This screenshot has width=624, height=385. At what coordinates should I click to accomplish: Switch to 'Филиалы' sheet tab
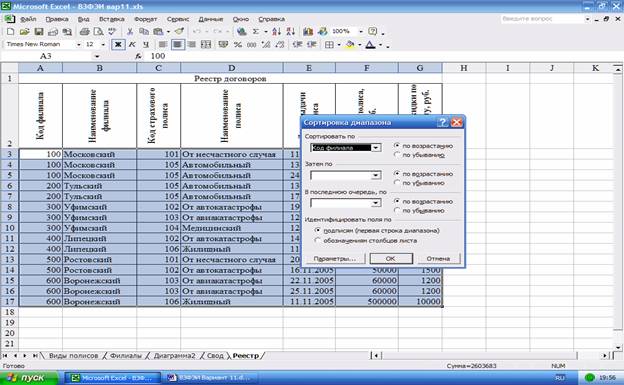point(126,356)
